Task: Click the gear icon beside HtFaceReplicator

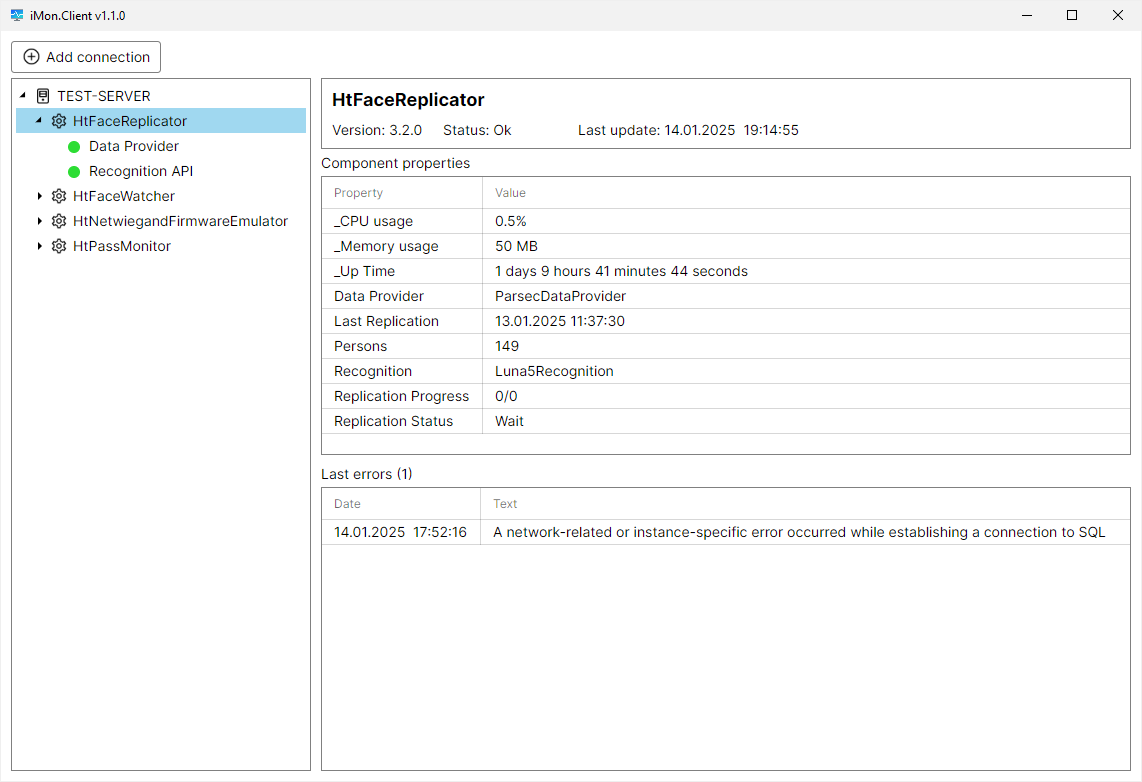Action: (x=59, y=121)
